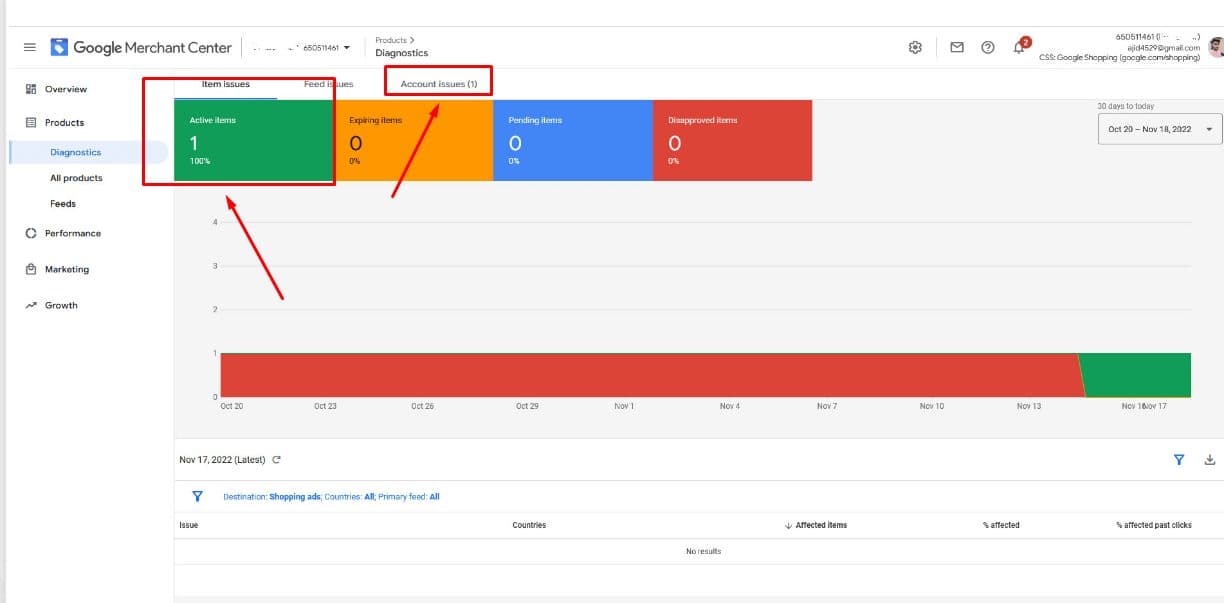Sort by the Affected items column header

(817, 525)
